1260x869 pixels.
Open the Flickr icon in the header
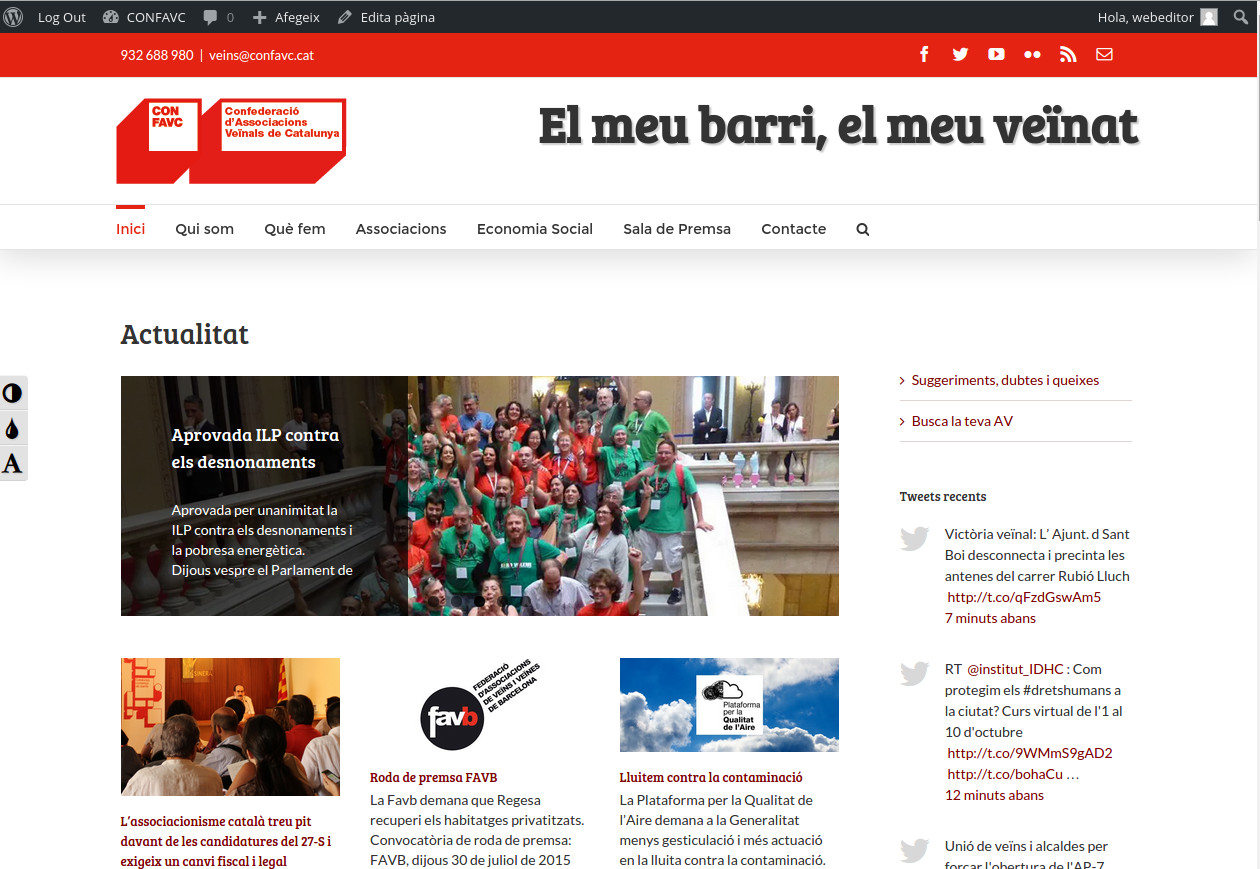pos(1032,55)
